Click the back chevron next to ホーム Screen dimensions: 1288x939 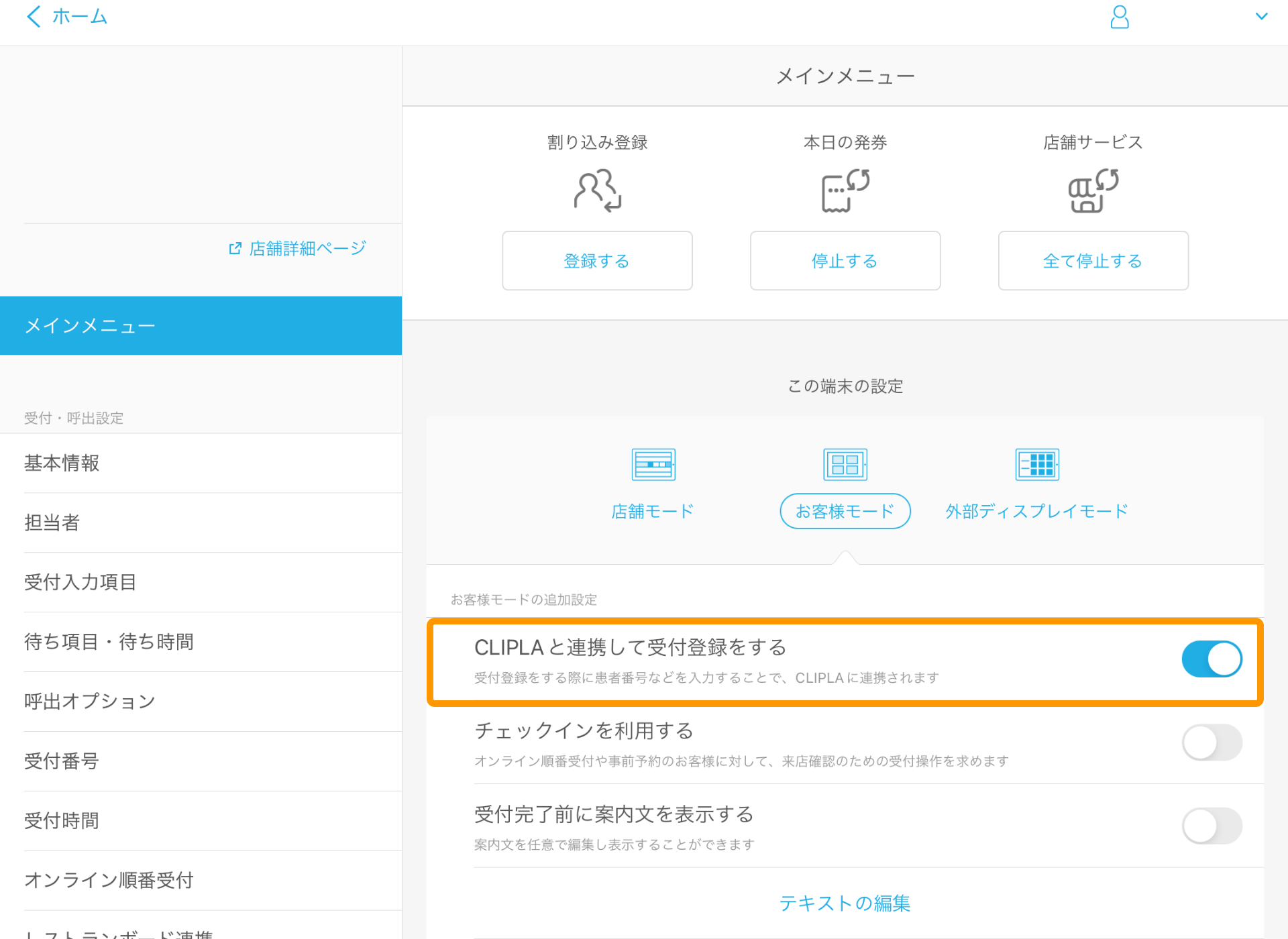tap(34, 16)
